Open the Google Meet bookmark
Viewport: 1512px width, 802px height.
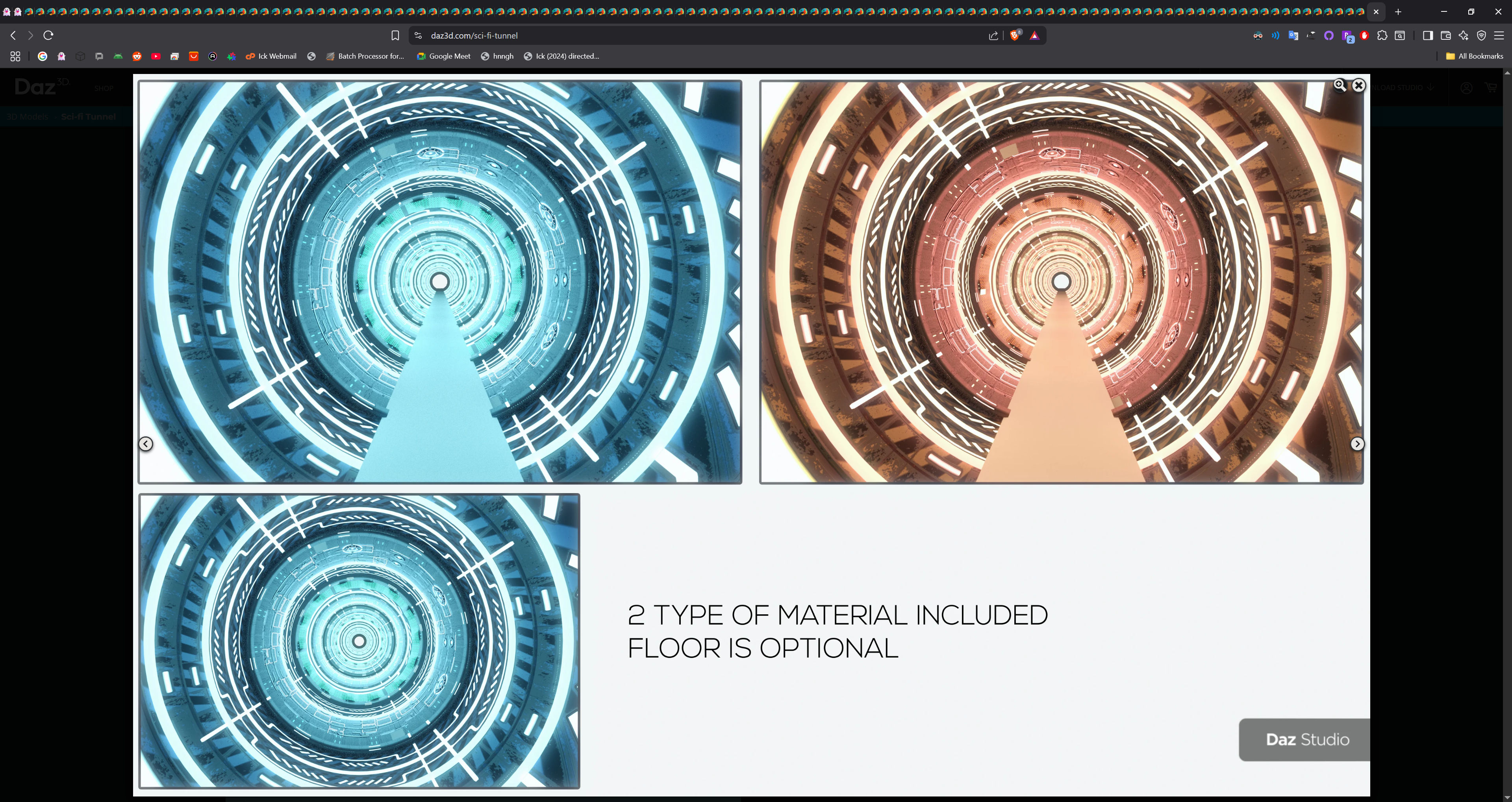point(444,56)
